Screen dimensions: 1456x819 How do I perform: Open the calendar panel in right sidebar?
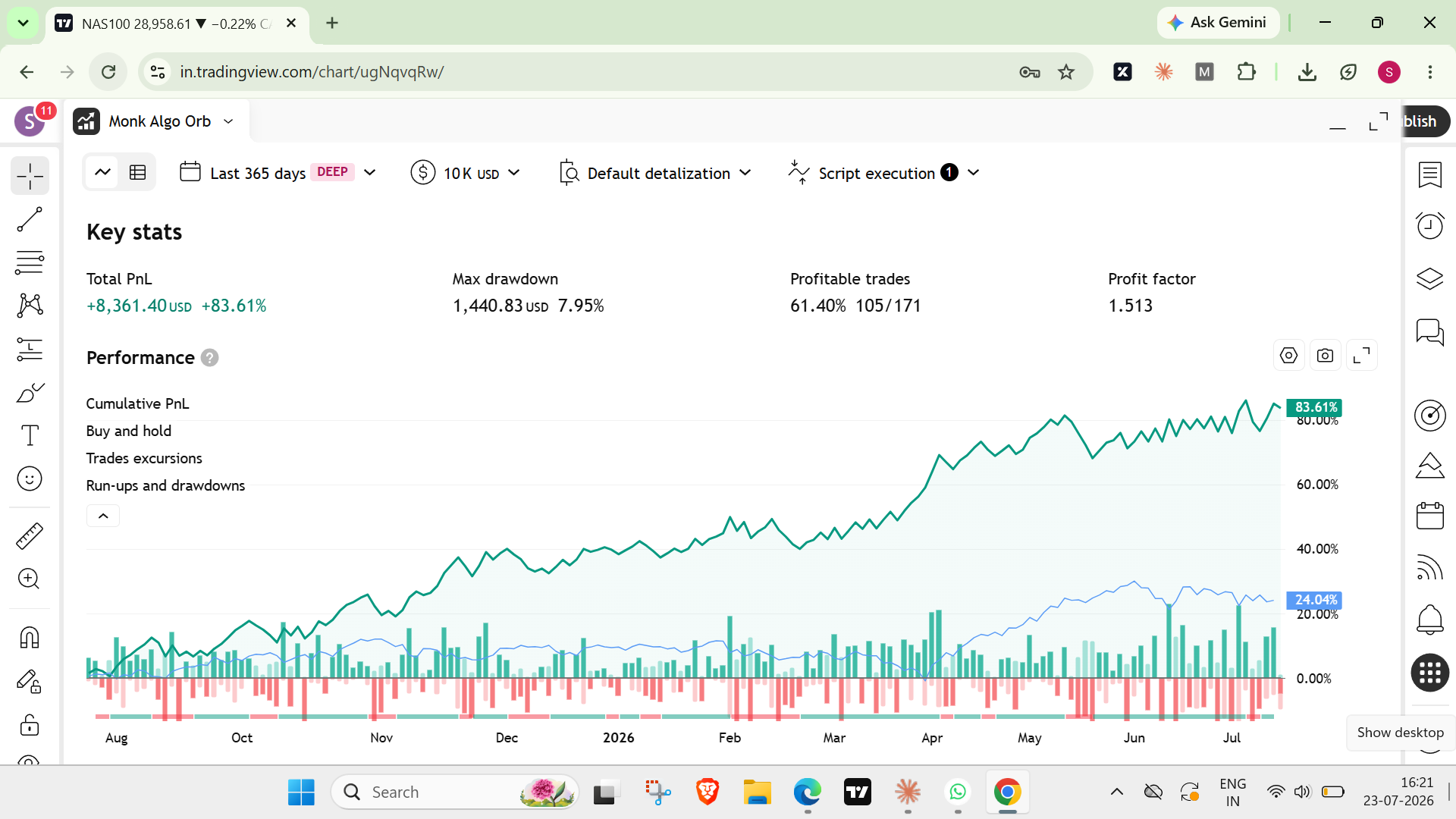tap(1430, 516)
